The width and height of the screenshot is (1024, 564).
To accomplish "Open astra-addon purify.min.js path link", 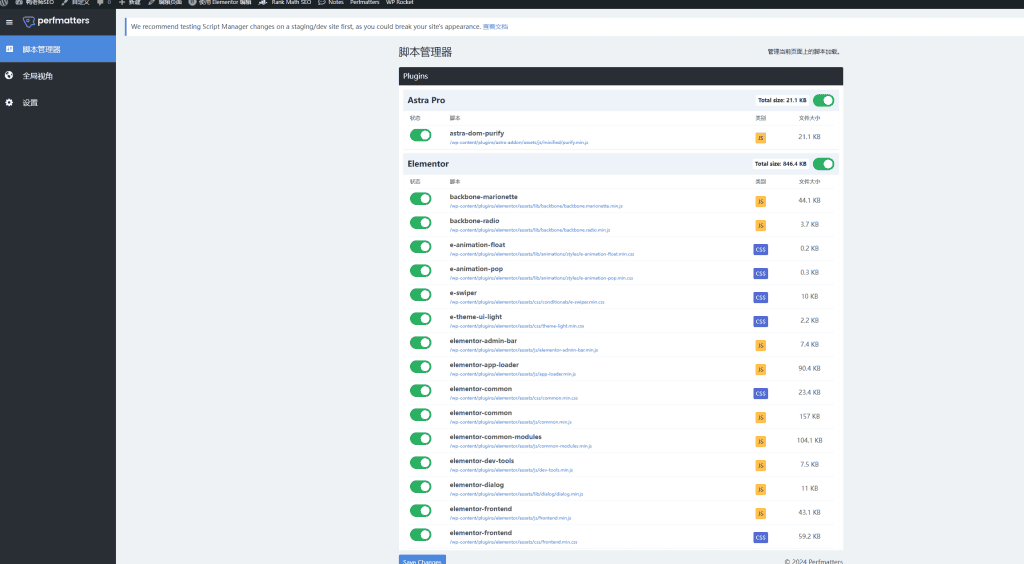I will tap(519, 142).
